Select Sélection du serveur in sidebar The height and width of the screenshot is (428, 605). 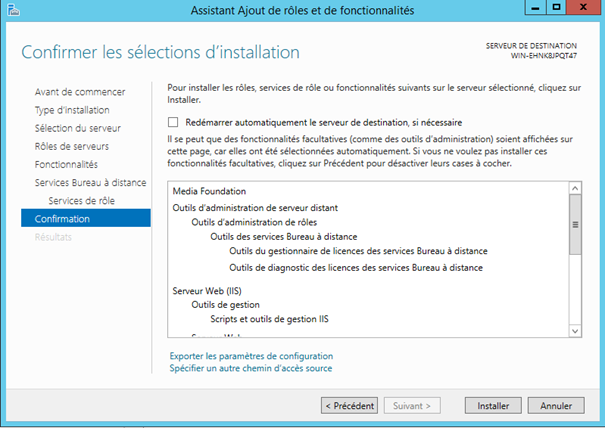click(x=77, y=128)
